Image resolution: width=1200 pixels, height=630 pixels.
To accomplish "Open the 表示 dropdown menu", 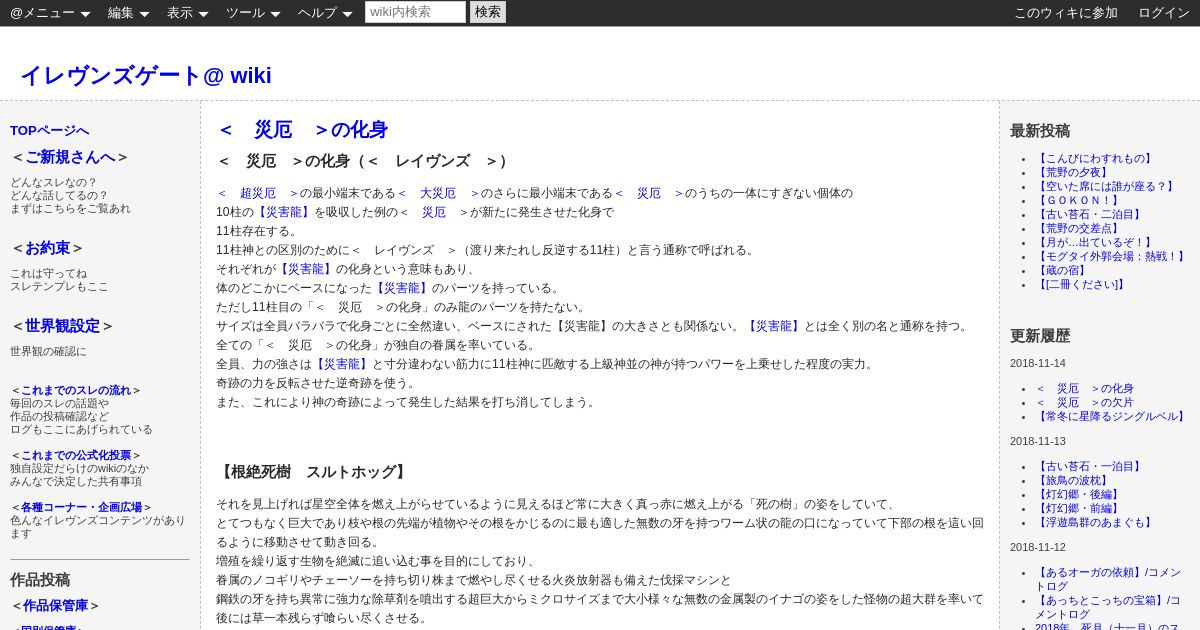I will [187, 13].
